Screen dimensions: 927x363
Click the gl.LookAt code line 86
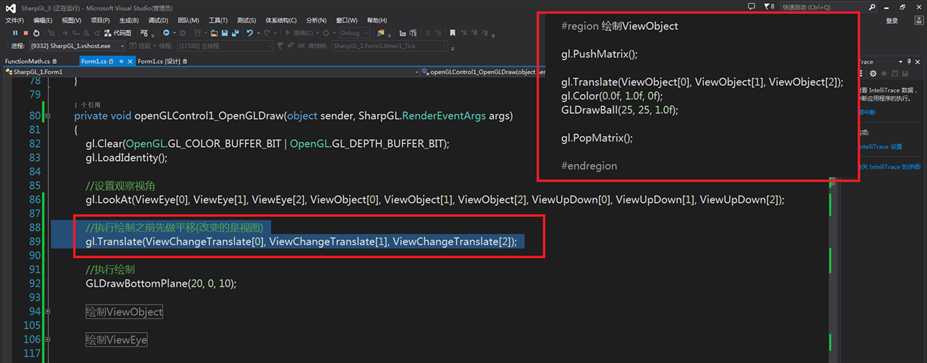tap(435, 199)
